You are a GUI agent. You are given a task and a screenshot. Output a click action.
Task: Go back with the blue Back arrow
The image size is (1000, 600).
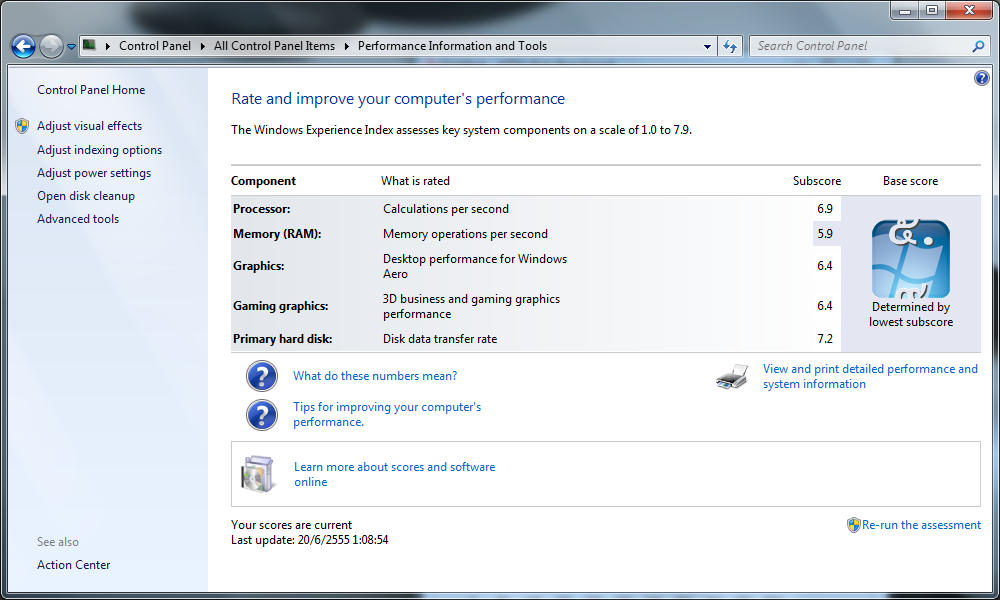pyautogui.click(x=24, y=46)
